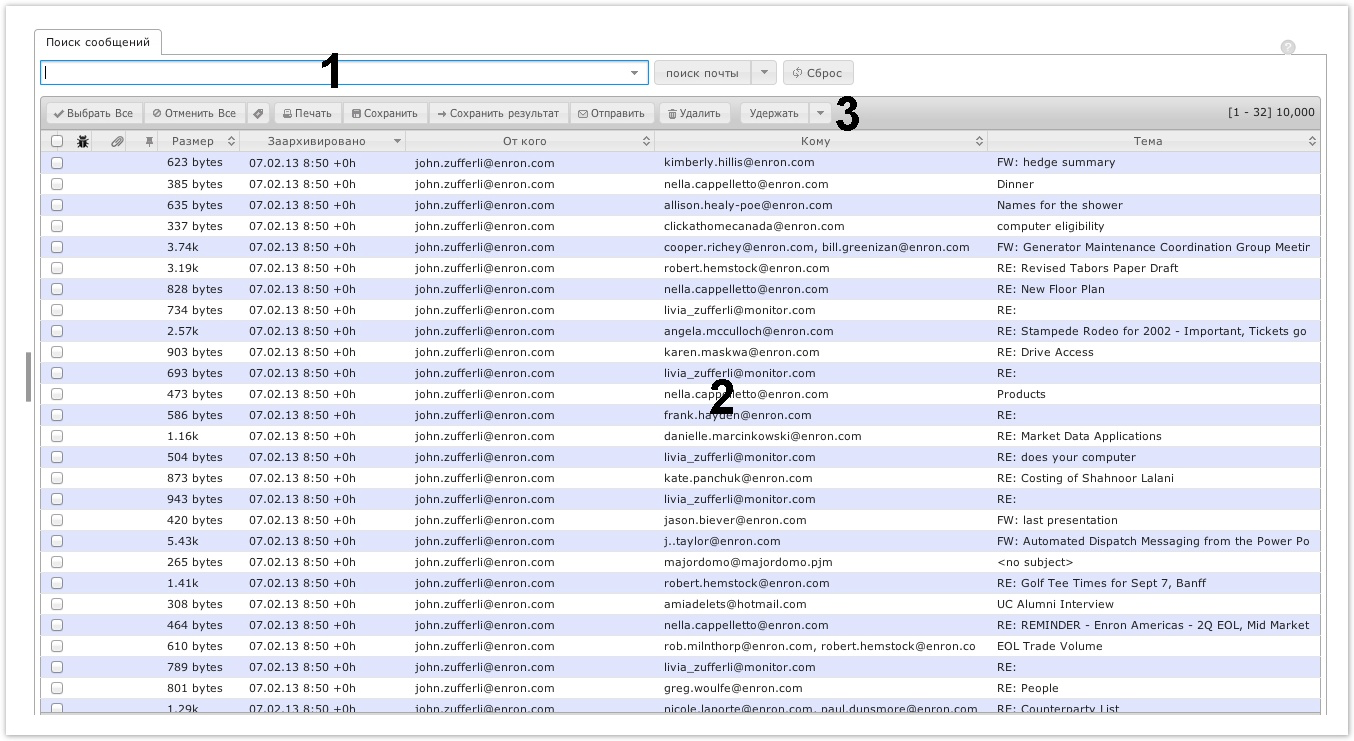Click the left-edge panel splitter handle
Viewport: 1354px width, 741px height.
28,377
